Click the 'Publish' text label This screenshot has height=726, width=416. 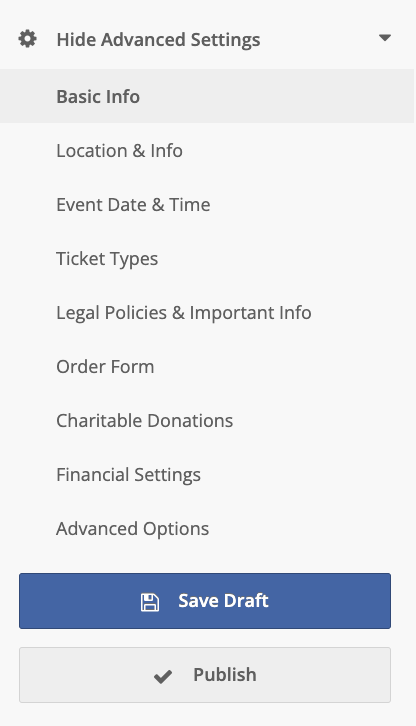coord(225,675)
